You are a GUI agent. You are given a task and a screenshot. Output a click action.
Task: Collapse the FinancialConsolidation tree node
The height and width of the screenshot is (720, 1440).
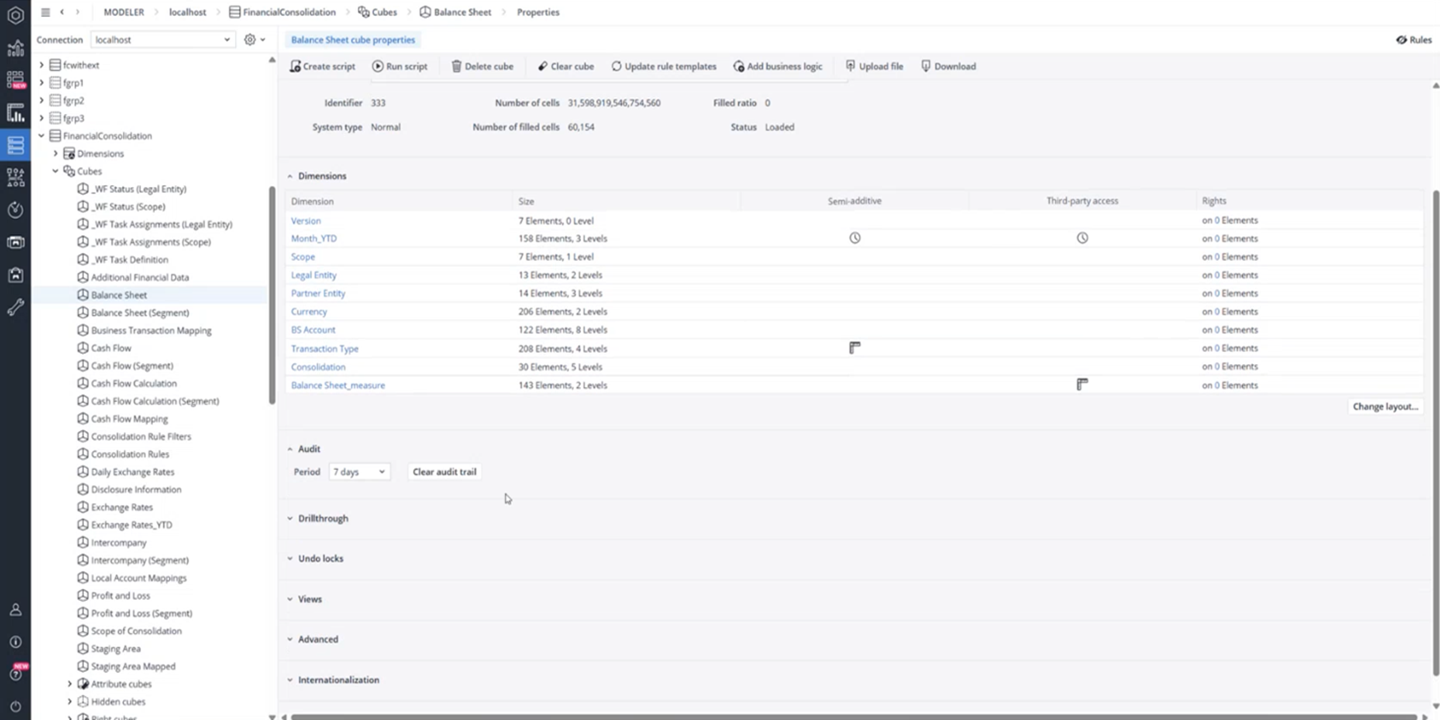pyautogui.click(x=42, y=136)
